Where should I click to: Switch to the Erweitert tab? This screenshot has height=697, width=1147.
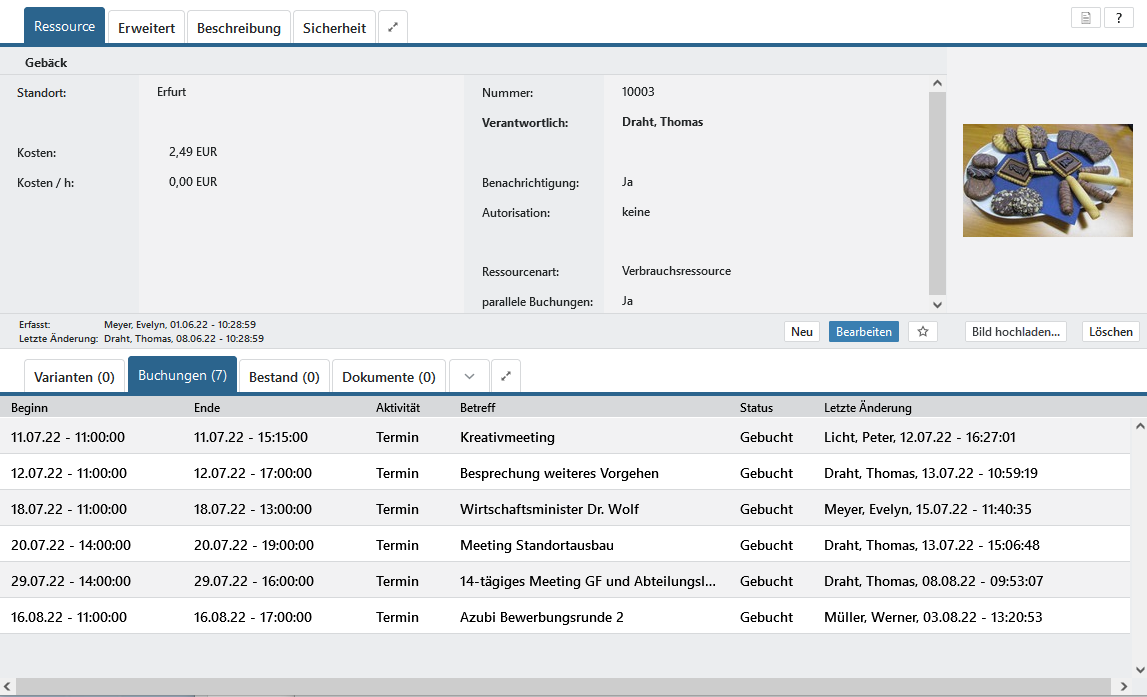click(146, 28)
